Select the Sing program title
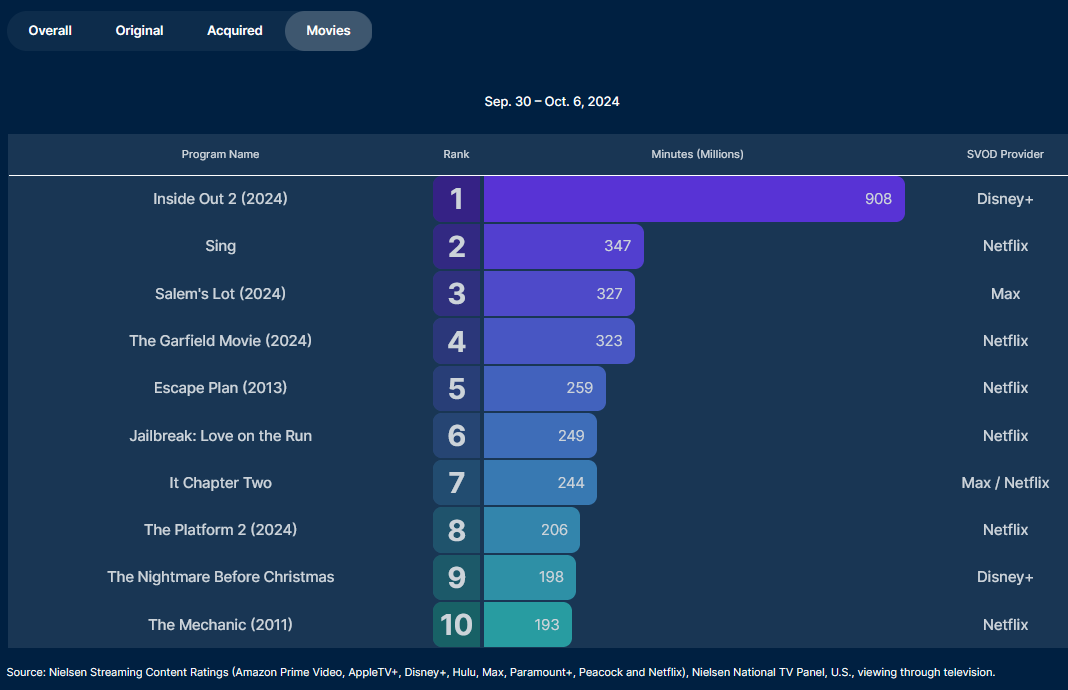The width and height of the screenshot is (1068, 690). [220, 246]
